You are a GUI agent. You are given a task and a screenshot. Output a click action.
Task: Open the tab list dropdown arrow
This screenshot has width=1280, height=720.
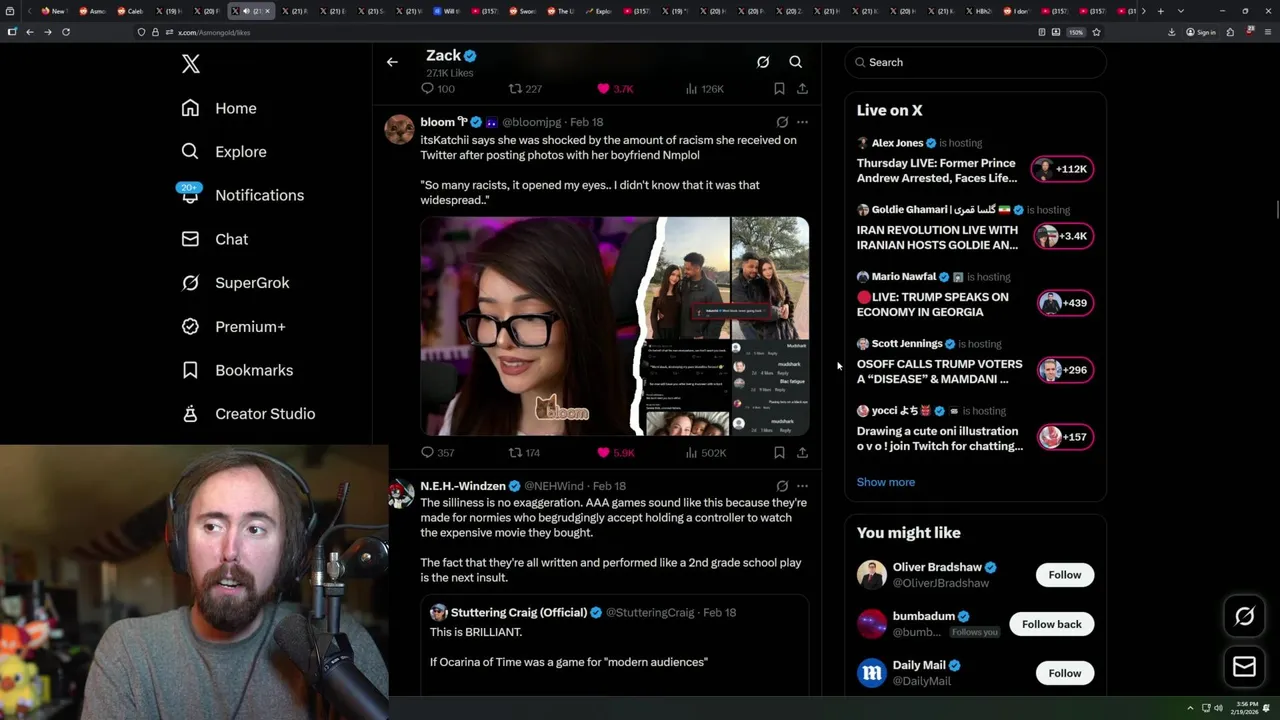coord(1181,11)
